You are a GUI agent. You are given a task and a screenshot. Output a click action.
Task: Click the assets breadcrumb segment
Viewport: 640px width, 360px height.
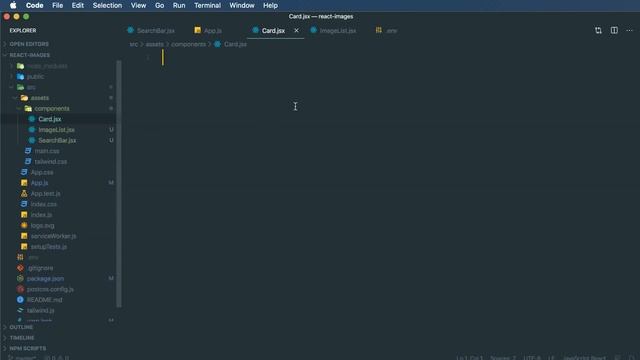pos(155,44)
